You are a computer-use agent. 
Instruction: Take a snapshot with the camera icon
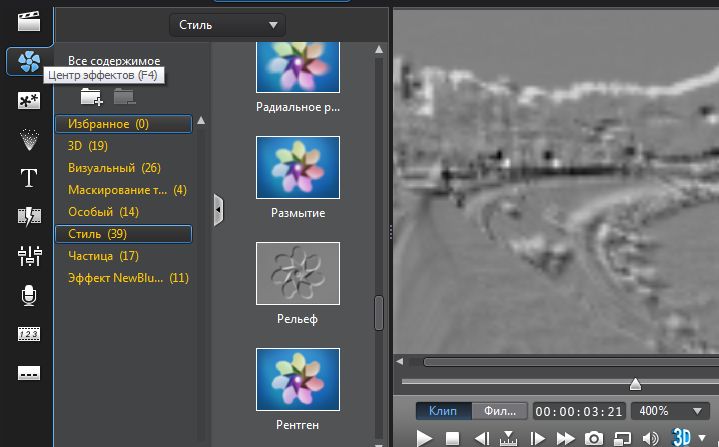[593, 438]
